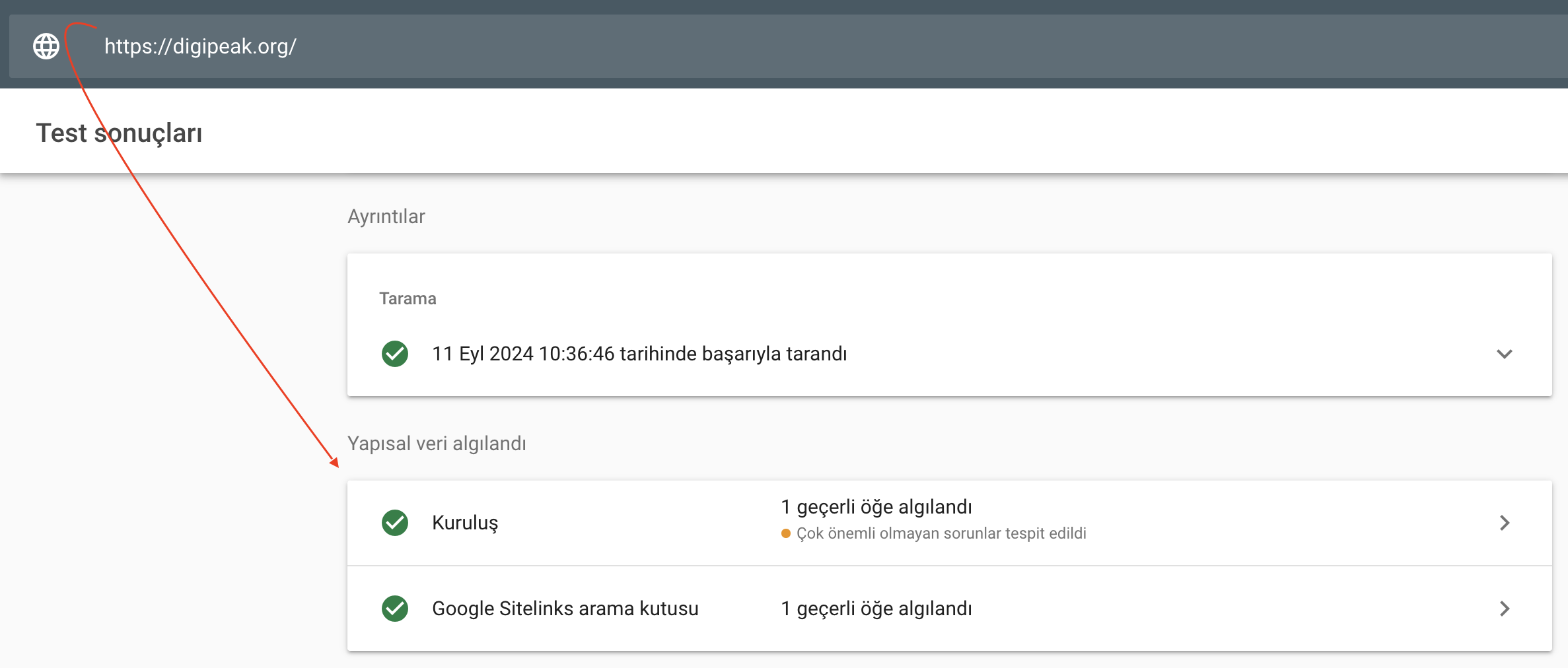Click the green checkmark next to Kuruluş

tap(395, 523)
